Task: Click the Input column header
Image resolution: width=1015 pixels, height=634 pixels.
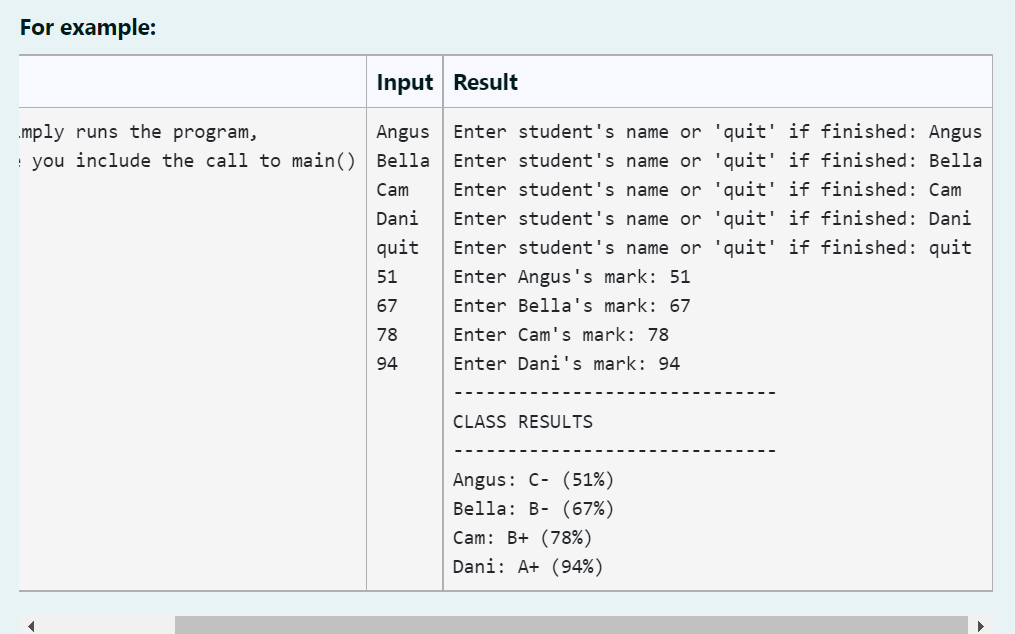Action: click(x=404, y=82)
